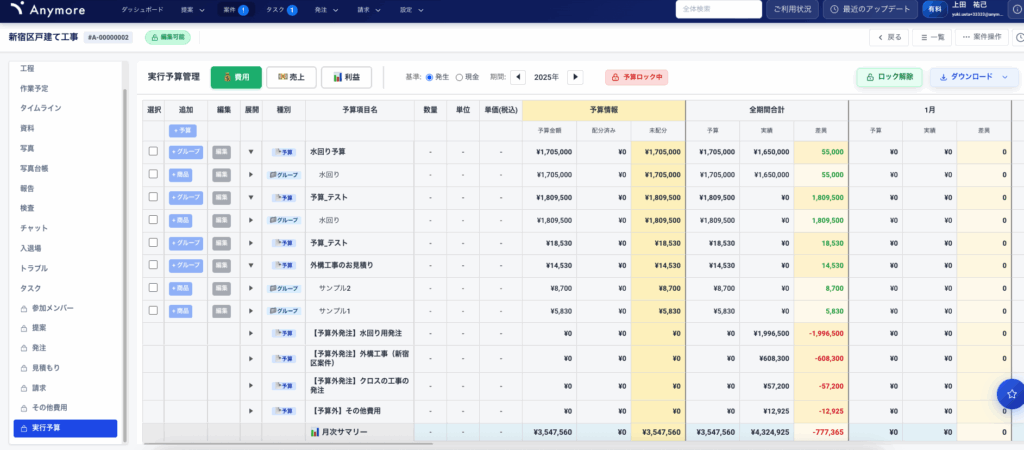Tick the checkbox for 水回り ¥1,705,000 row
This screenshot has height=450, width=1024.
[x=153, y=174]
